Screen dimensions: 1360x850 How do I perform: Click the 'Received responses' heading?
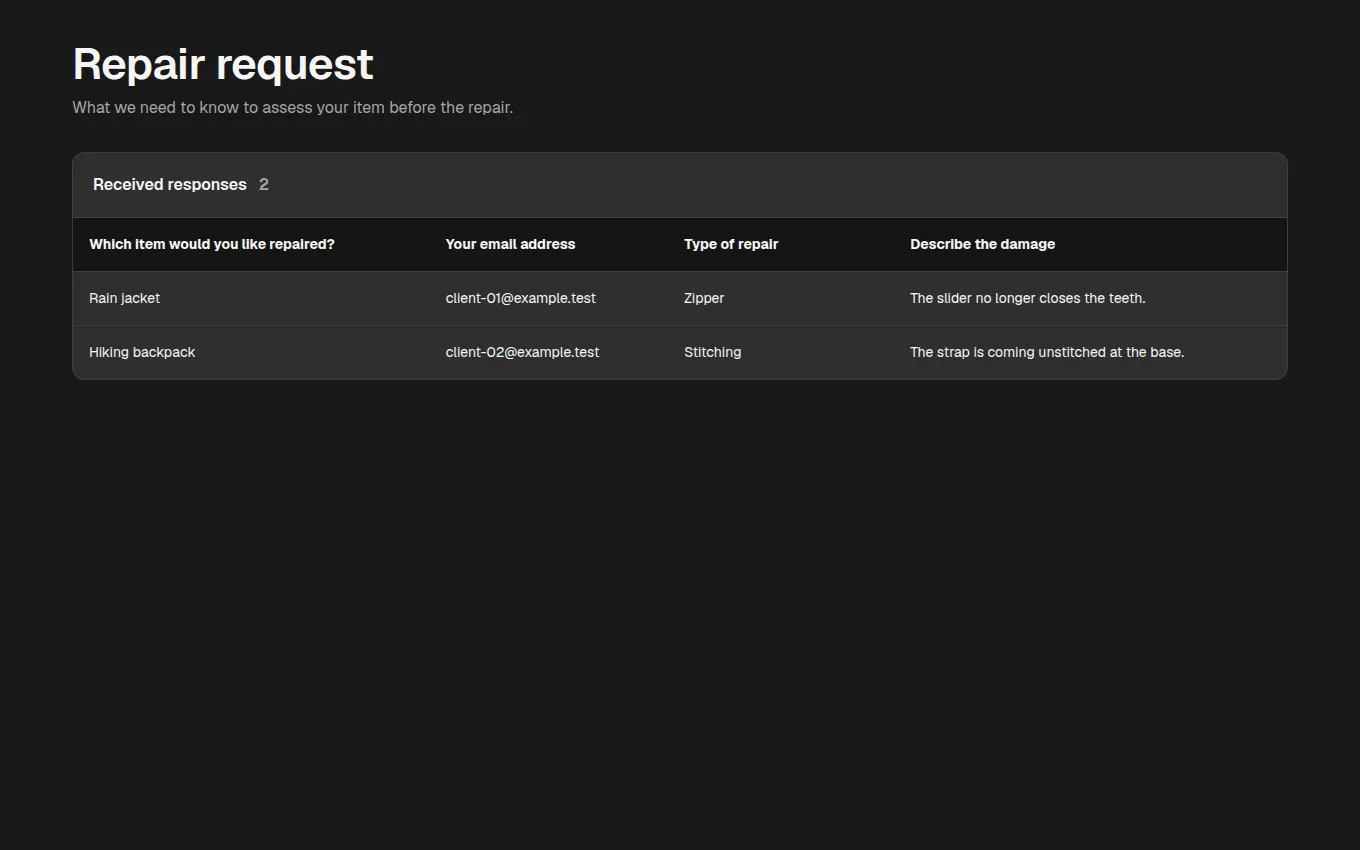point(170,184)
